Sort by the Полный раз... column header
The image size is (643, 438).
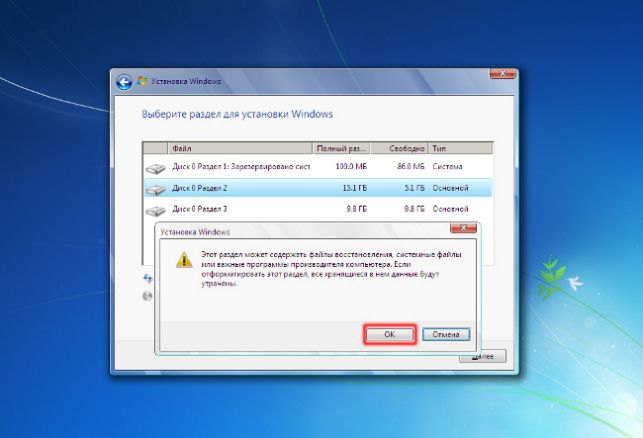pos(341,148)
